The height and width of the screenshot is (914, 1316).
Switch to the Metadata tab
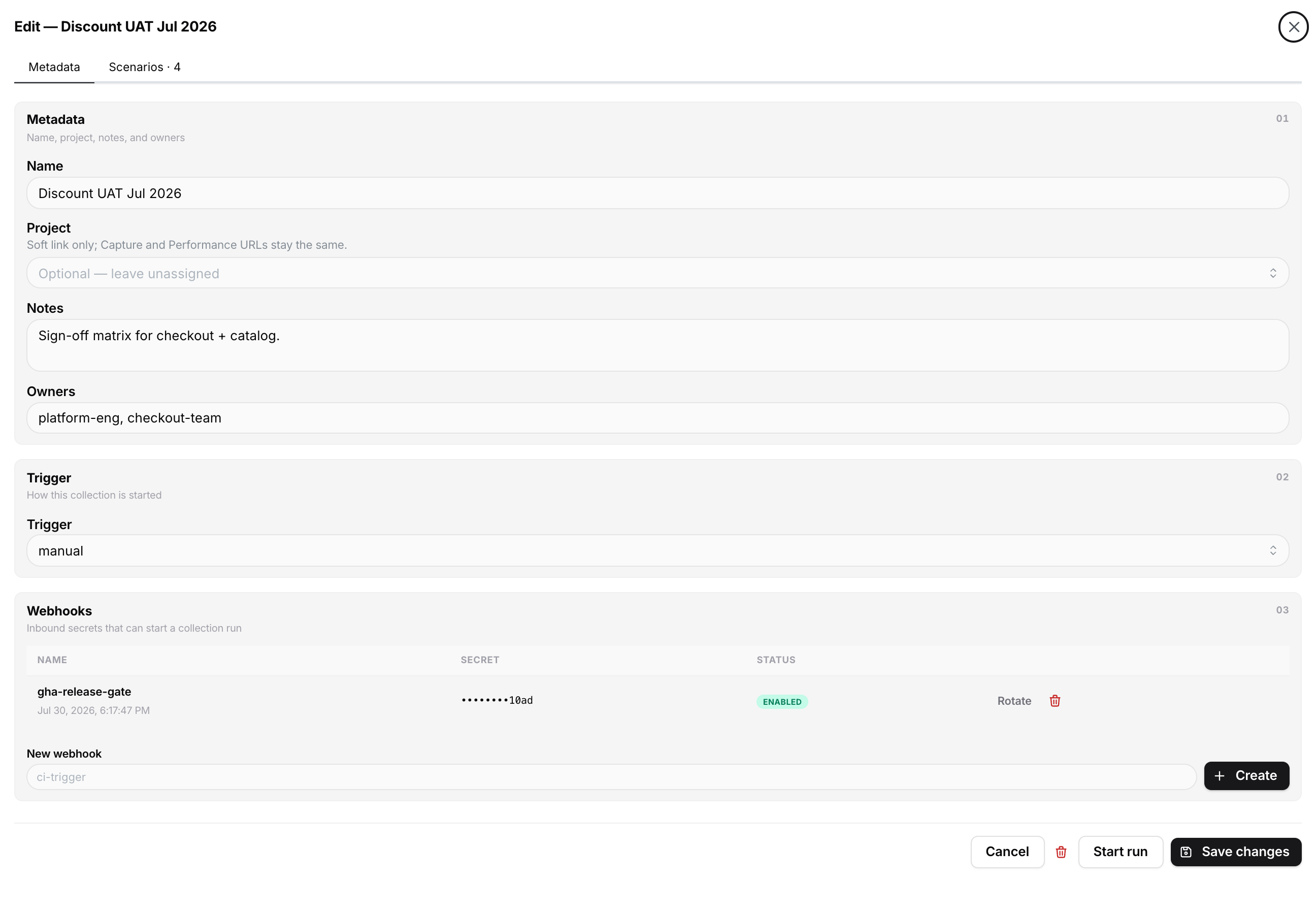[x=54, y=67]
